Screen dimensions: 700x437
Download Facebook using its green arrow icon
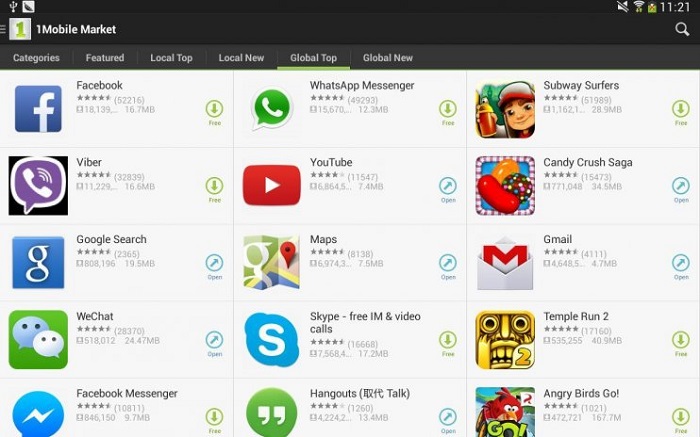[x=214, y=108]
